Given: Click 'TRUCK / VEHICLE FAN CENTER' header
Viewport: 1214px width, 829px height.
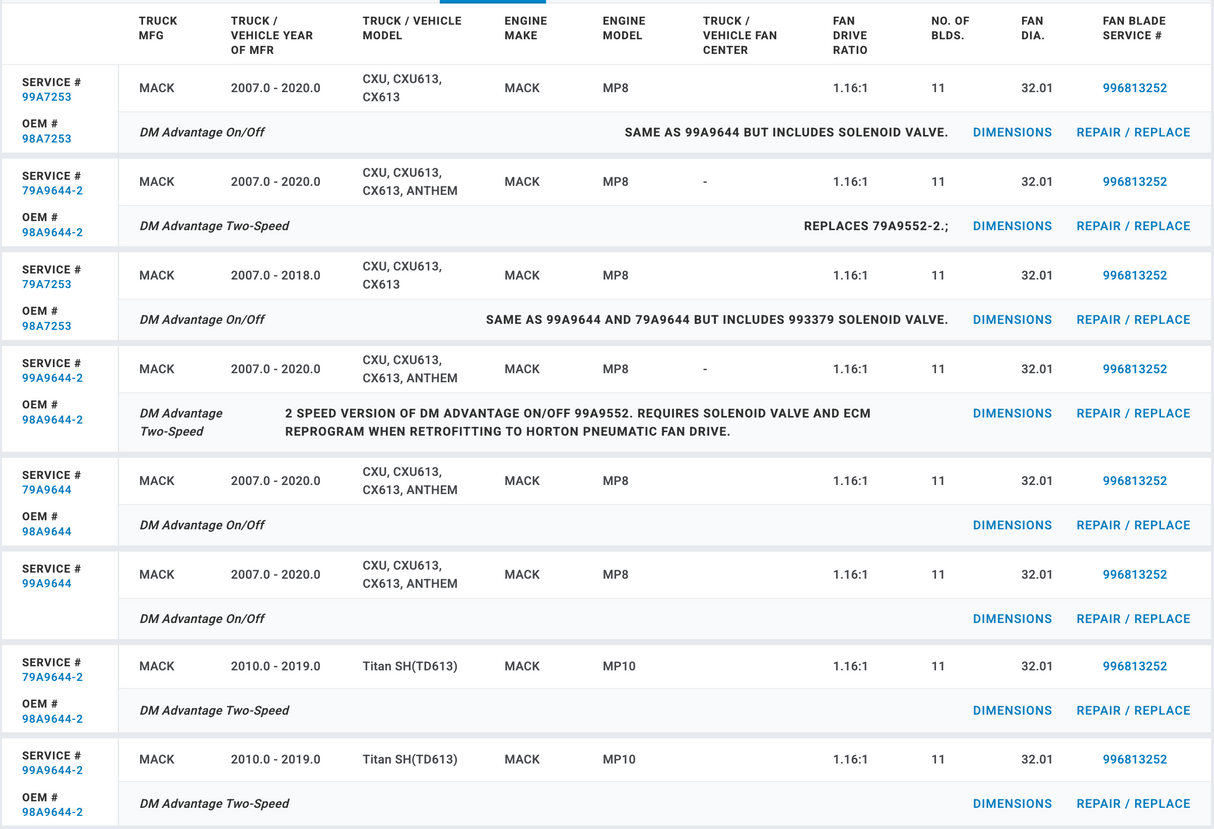Looking at the screenshot, I should tap(740, 35).
